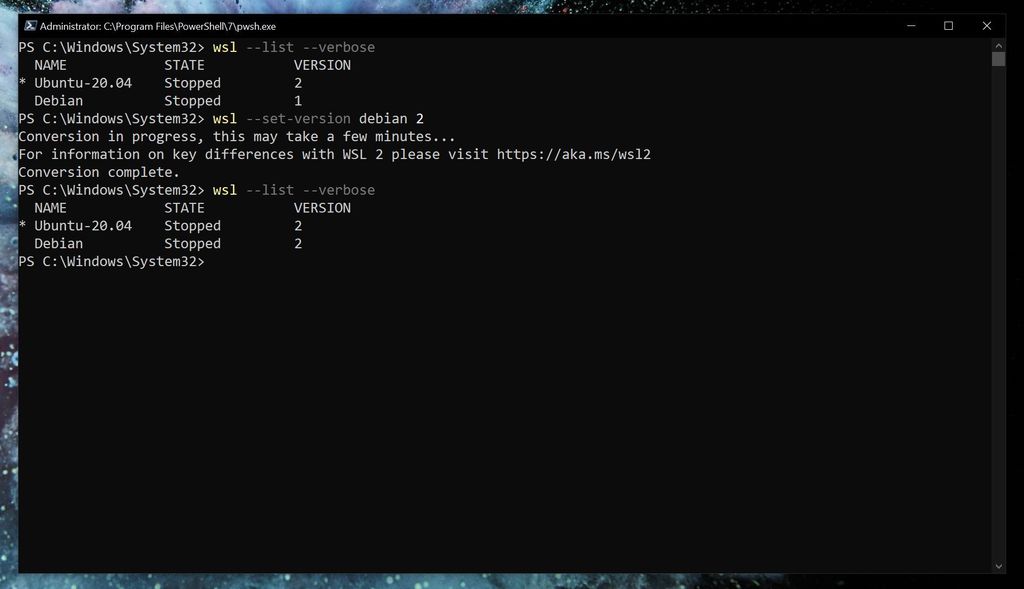The height and width of the screenshot is (589, 1024).
Task: Click the scrollbar down arrow
Action: point(997,564)
